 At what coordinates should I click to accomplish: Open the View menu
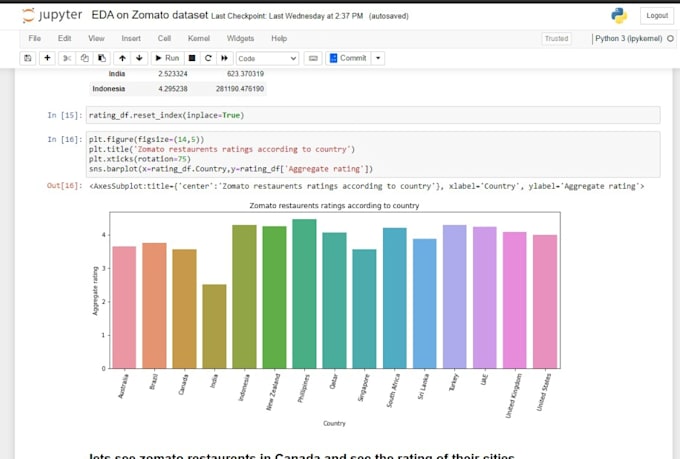[x=96, y=38]
